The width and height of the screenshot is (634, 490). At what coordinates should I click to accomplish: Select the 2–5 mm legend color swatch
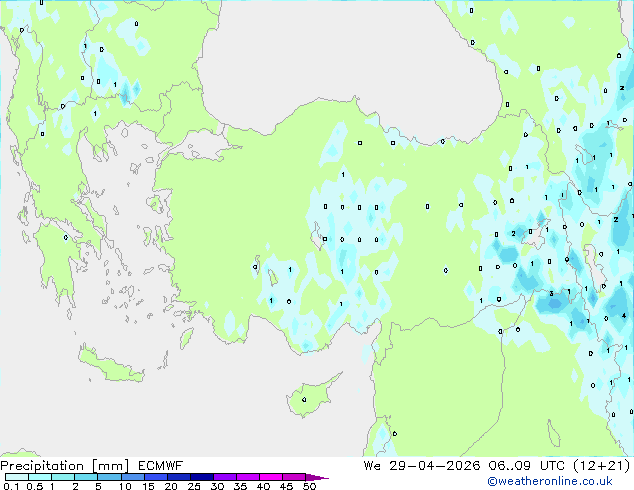[86, 477]
